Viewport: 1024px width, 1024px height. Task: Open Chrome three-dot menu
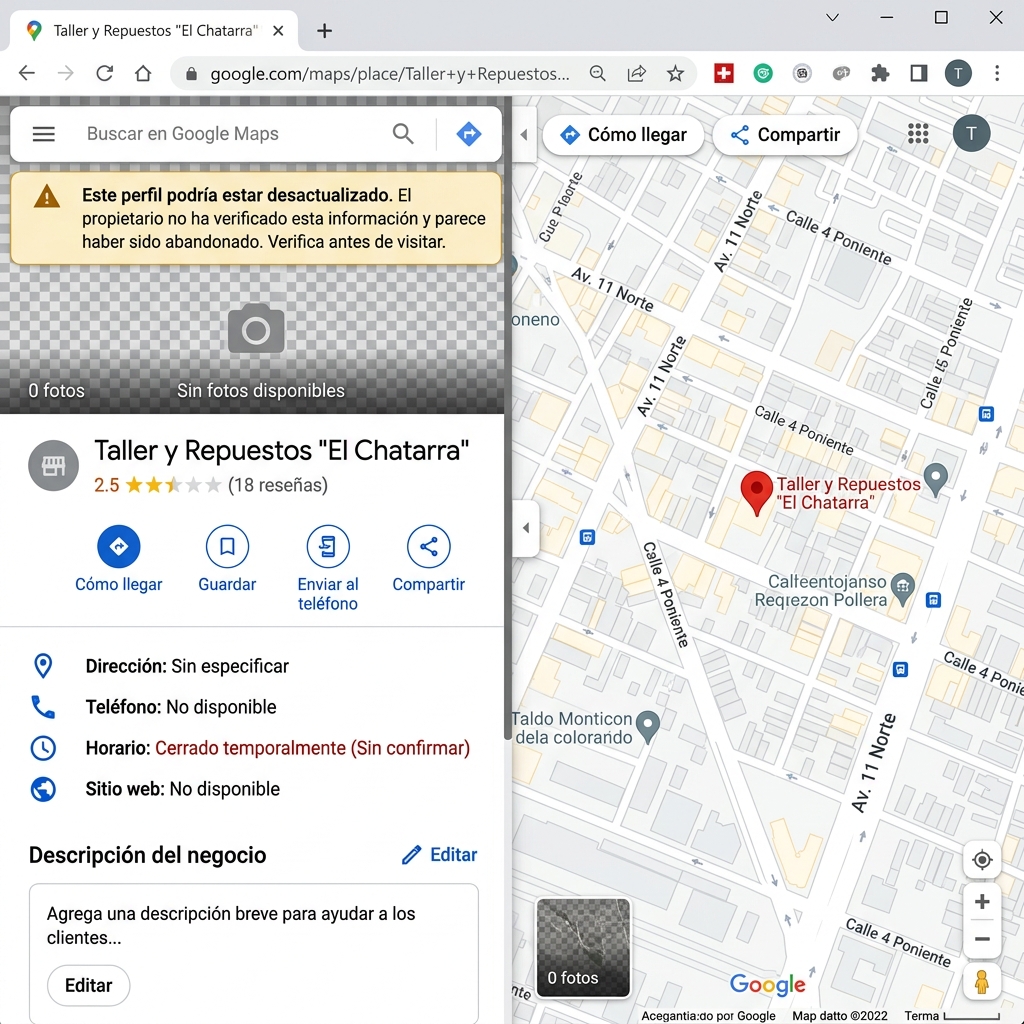point(997,73)
